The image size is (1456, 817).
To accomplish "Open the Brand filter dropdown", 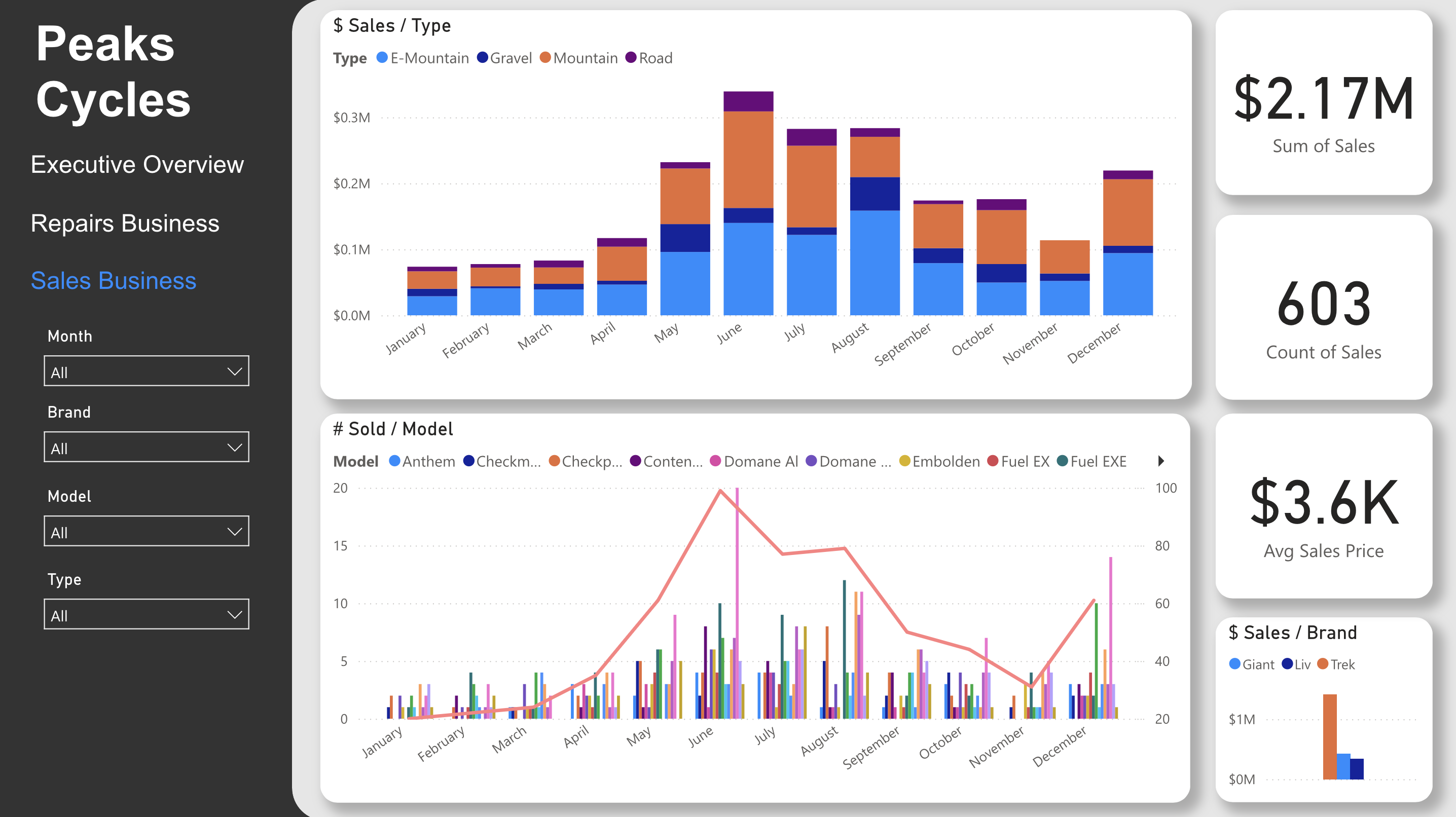I will 147,448.
